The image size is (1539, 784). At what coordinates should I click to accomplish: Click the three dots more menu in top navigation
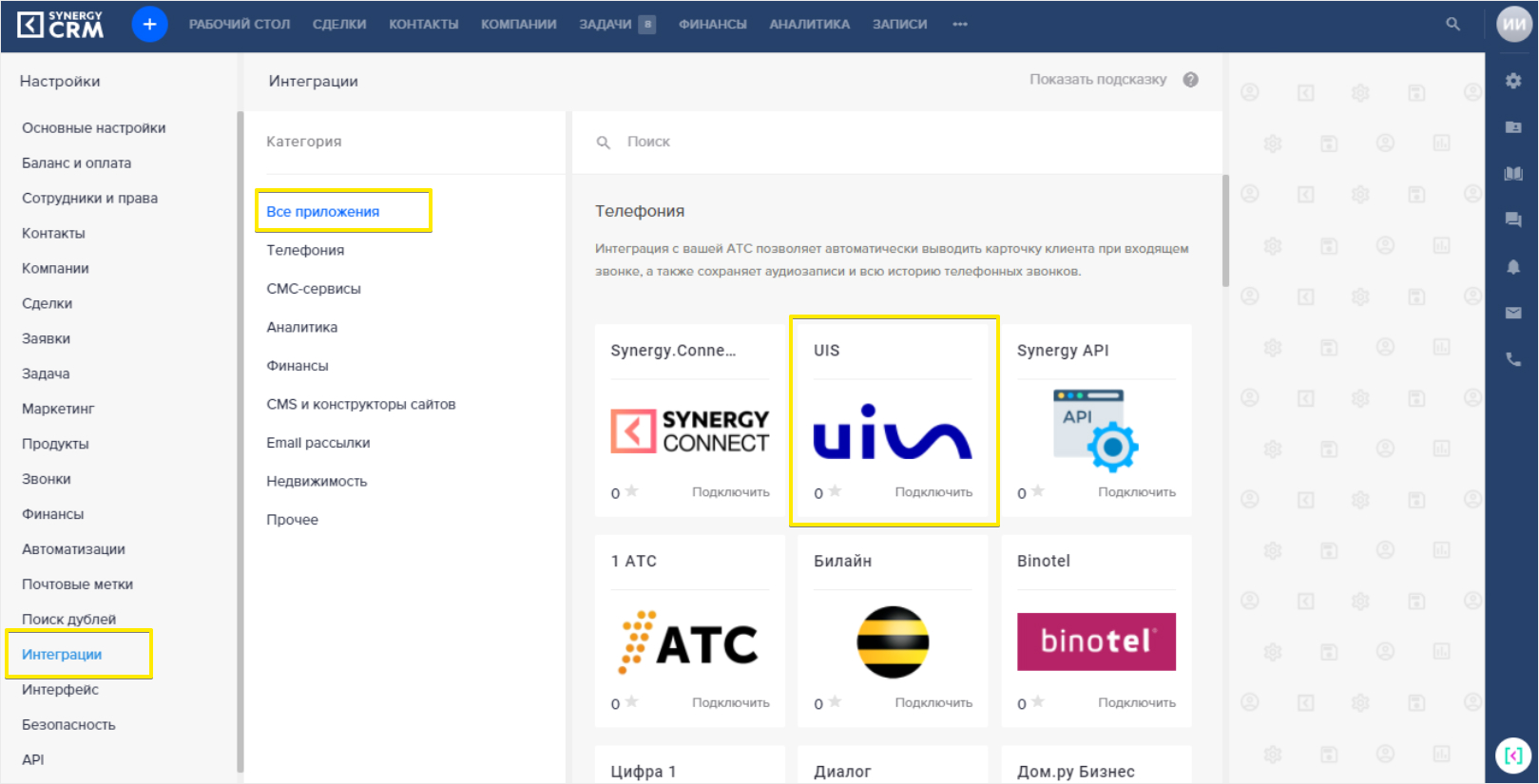[960, 25]
